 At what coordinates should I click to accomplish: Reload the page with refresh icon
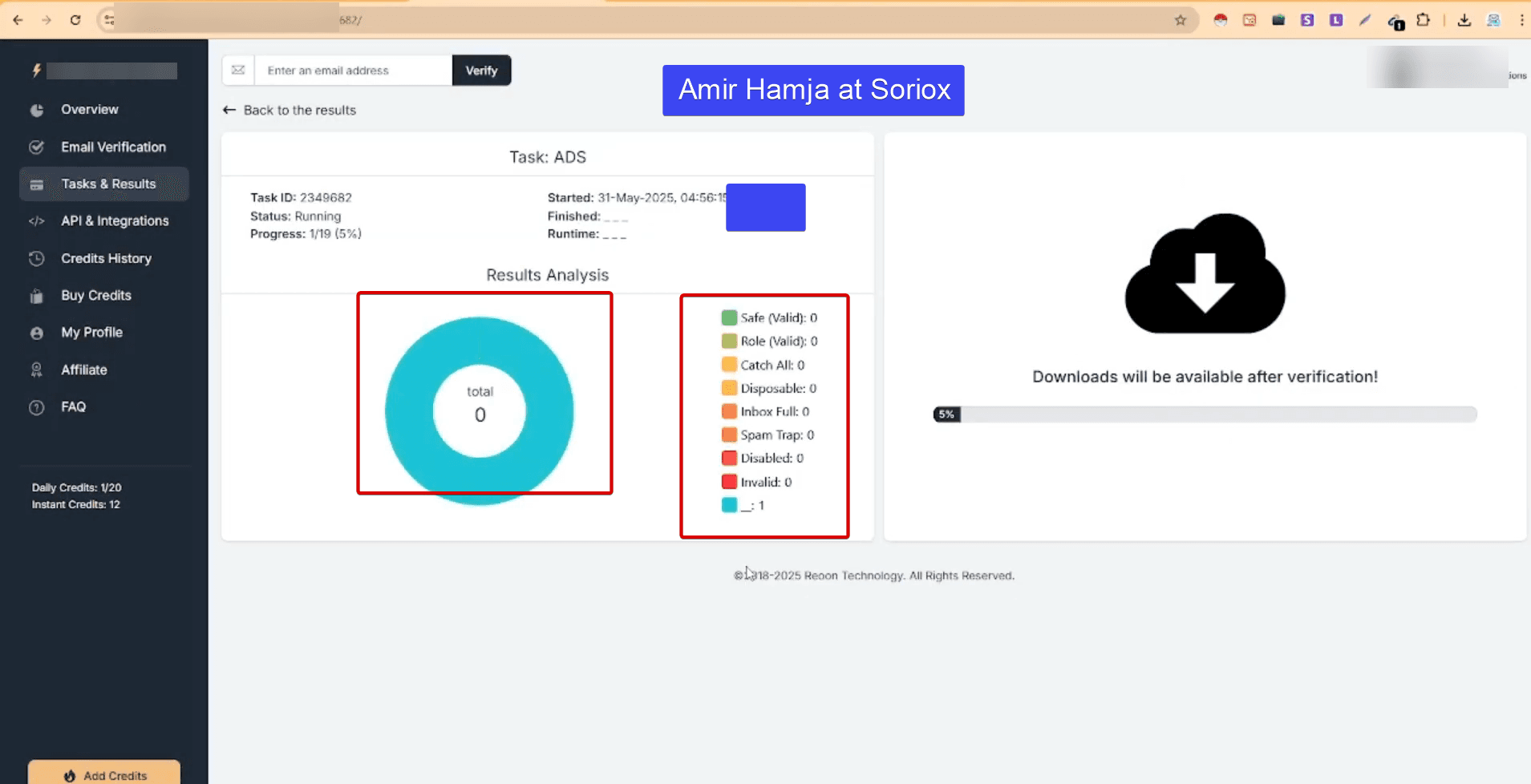(75, 20)
